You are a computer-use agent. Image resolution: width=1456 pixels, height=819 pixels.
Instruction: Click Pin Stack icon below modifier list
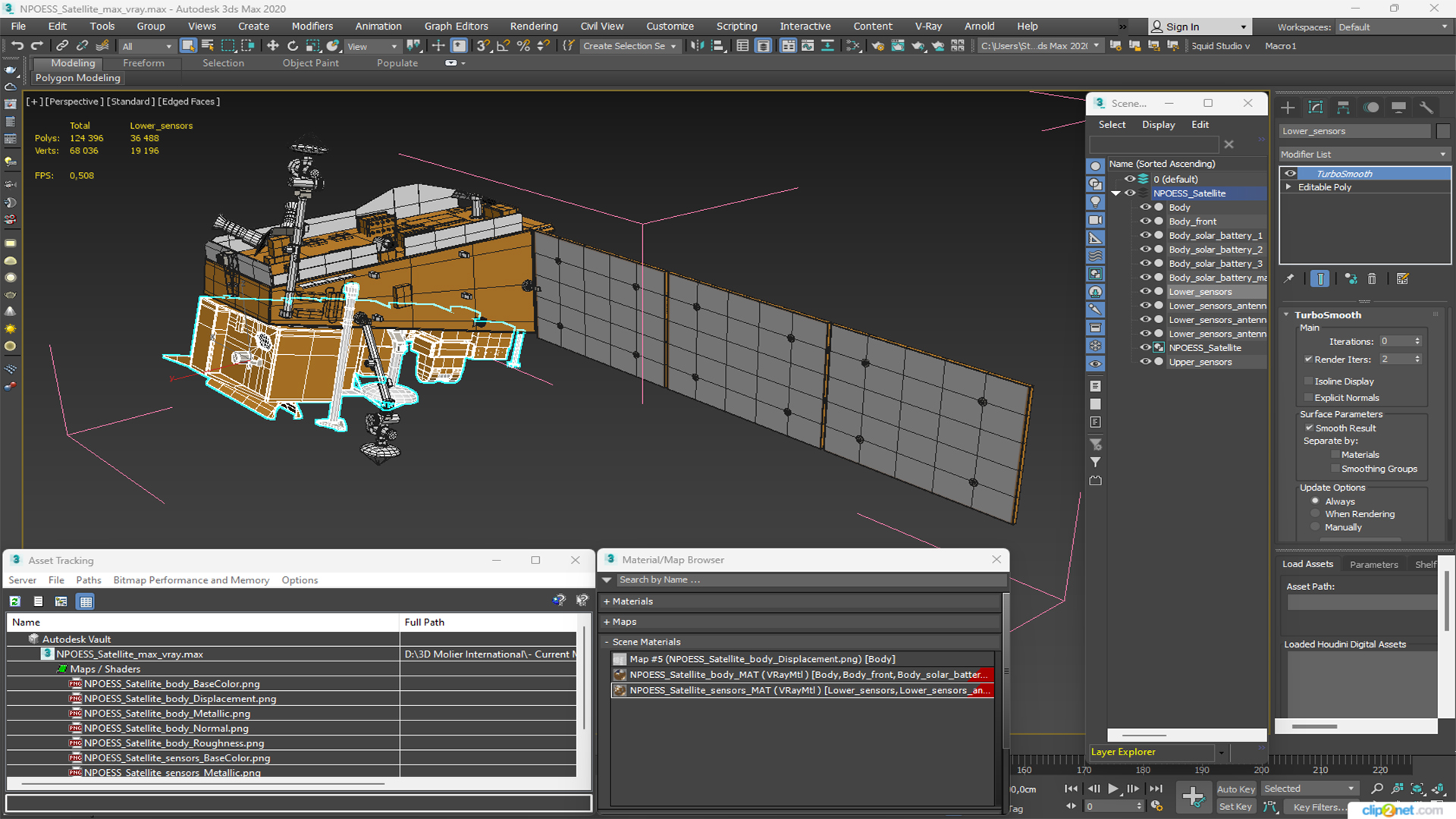click(1289, 279)
